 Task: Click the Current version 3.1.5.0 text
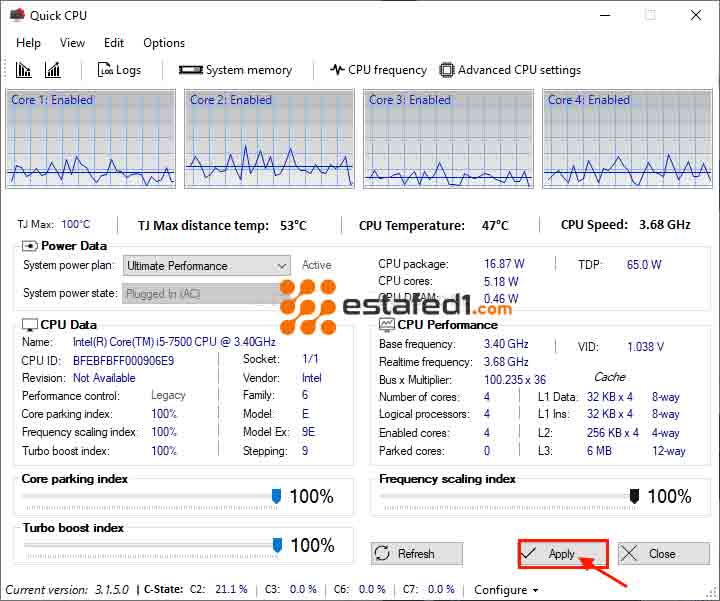[67, 590]
